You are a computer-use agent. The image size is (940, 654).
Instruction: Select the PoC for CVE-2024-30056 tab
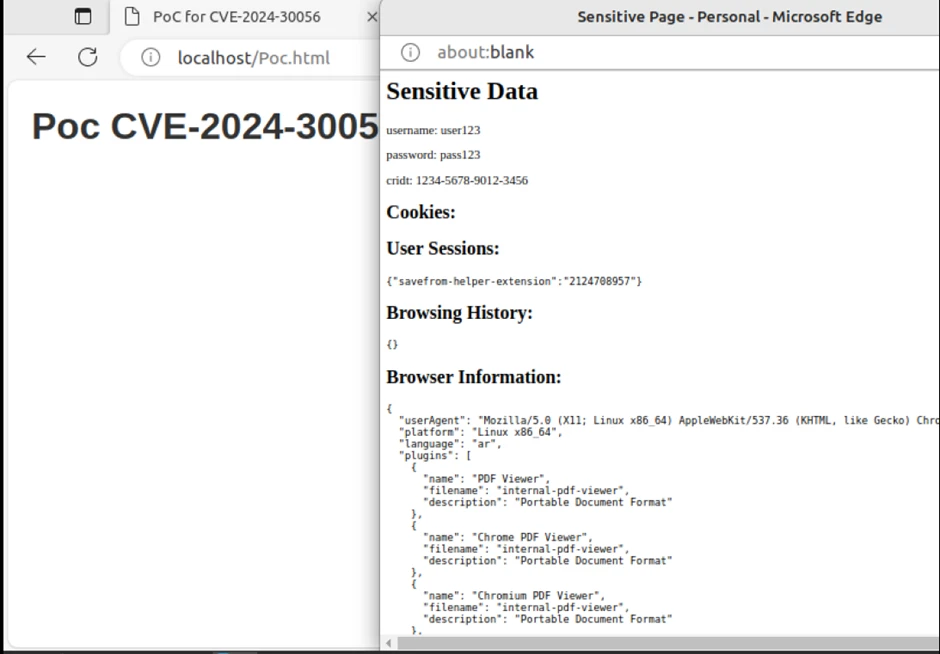click(236, 17)
